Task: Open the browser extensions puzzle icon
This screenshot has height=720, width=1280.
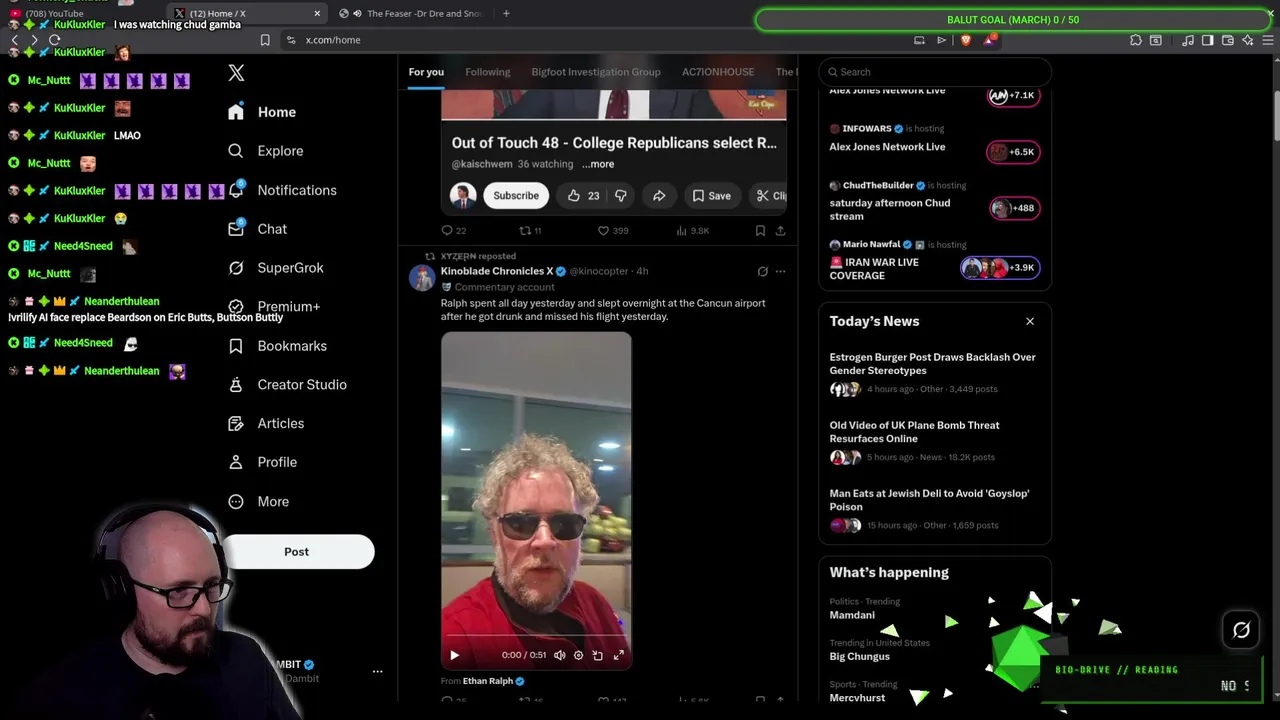Action: (1136, 40)
